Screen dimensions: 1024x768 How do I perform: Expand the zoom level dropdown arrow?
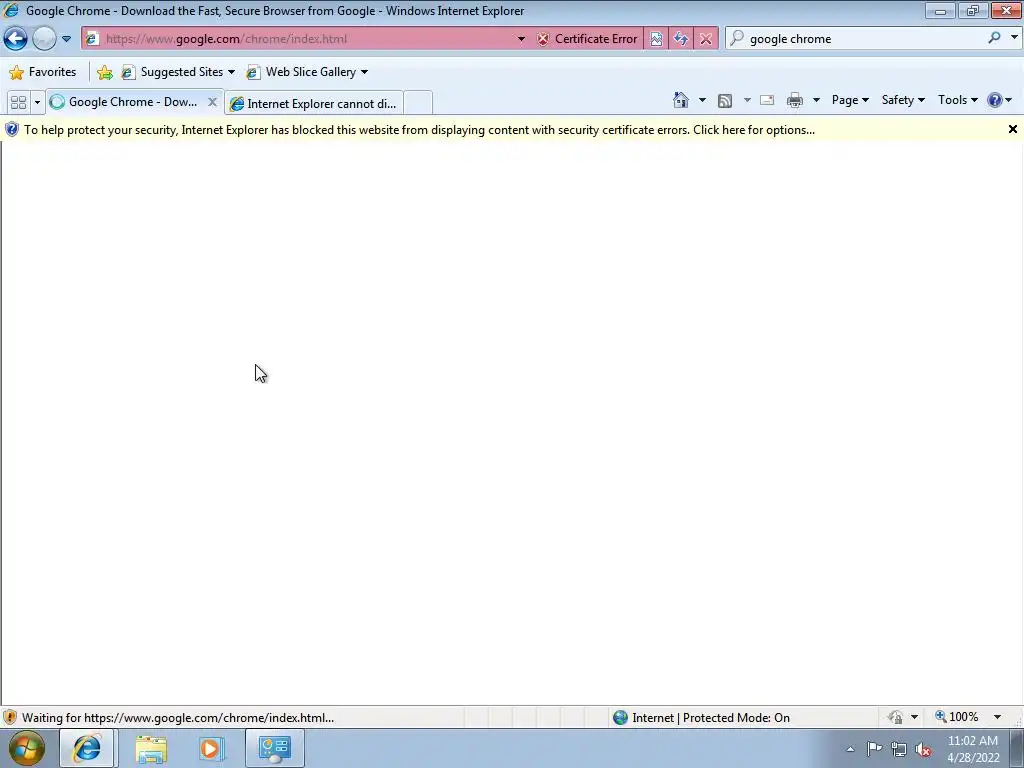tap(997, 717)
